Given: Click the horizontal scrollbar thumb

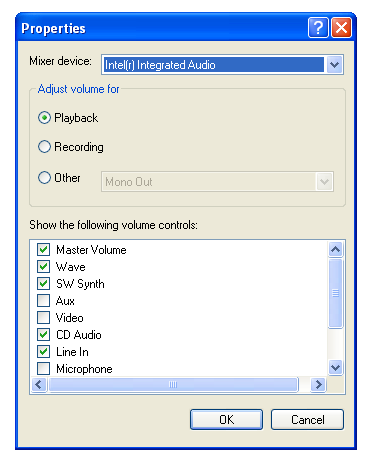Looking at the screenshot, I should [x=173, y=384].
